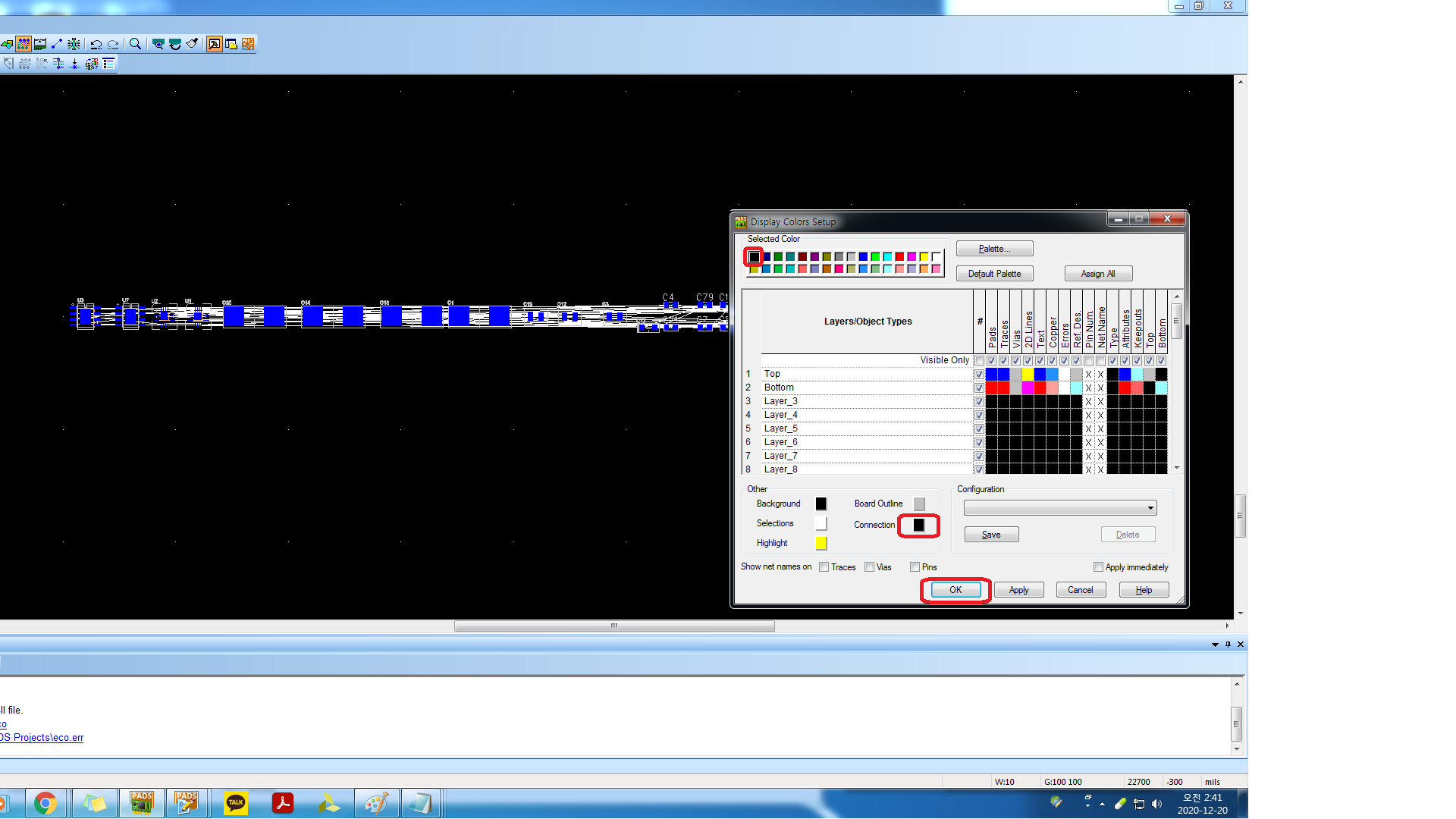
Task: Click the Default Palette button
Action: (x=994, y=274)
